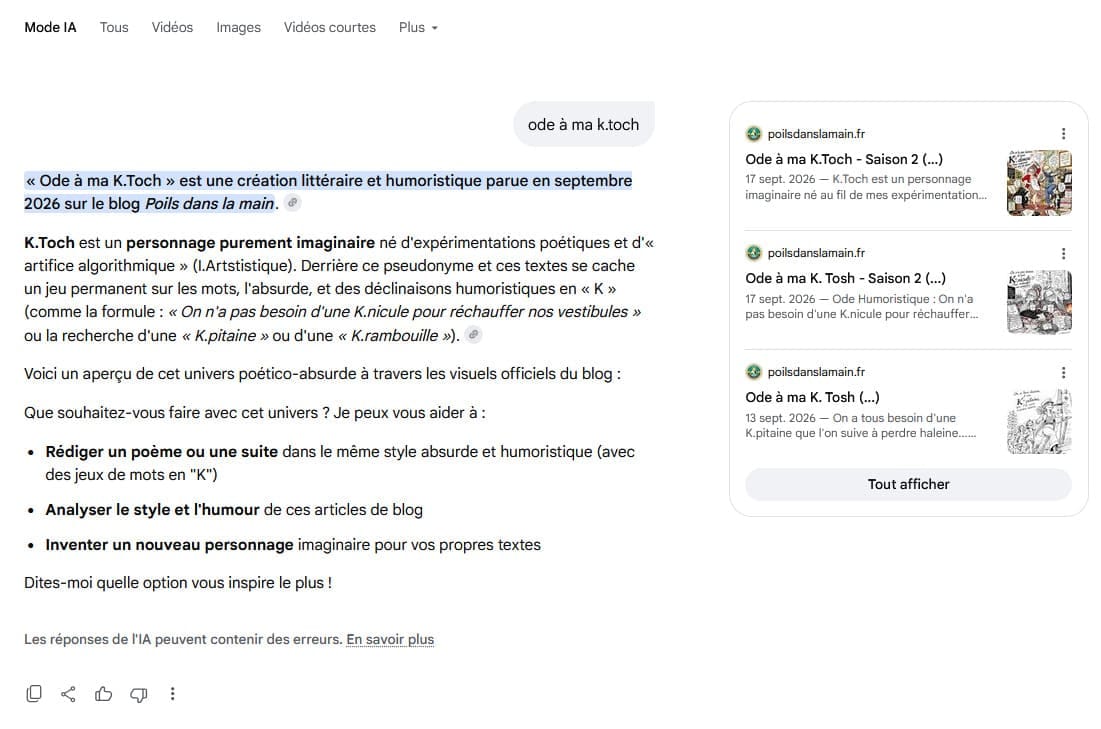Open options menu for second poilsdanslamain.fr result
The width and height of the screenshot is (1101, 729).
[1063, 253]
